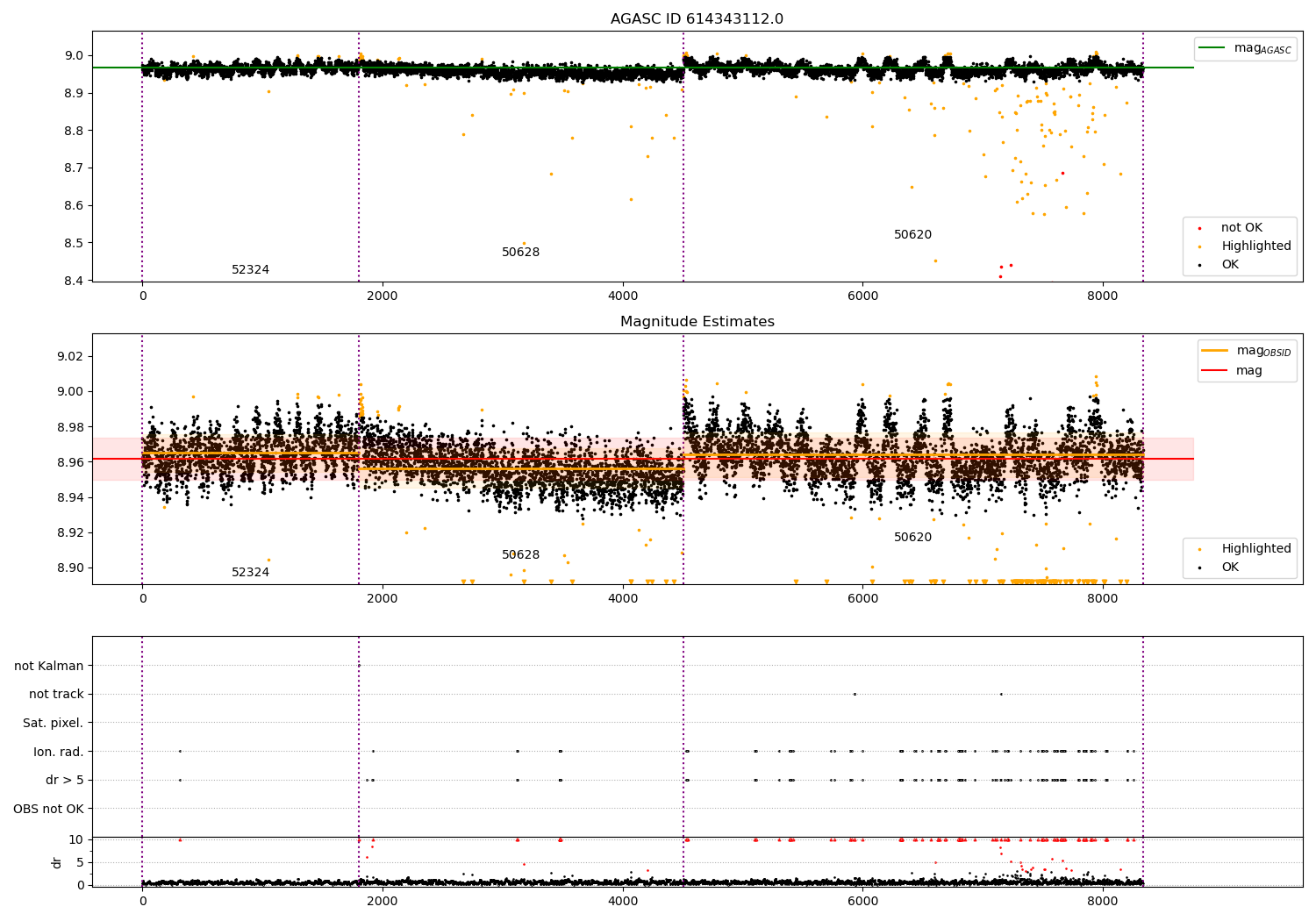Click the 5 tick label on the dr axis
The width and height of the screenshot is (1316, 921).
(81, 863)
